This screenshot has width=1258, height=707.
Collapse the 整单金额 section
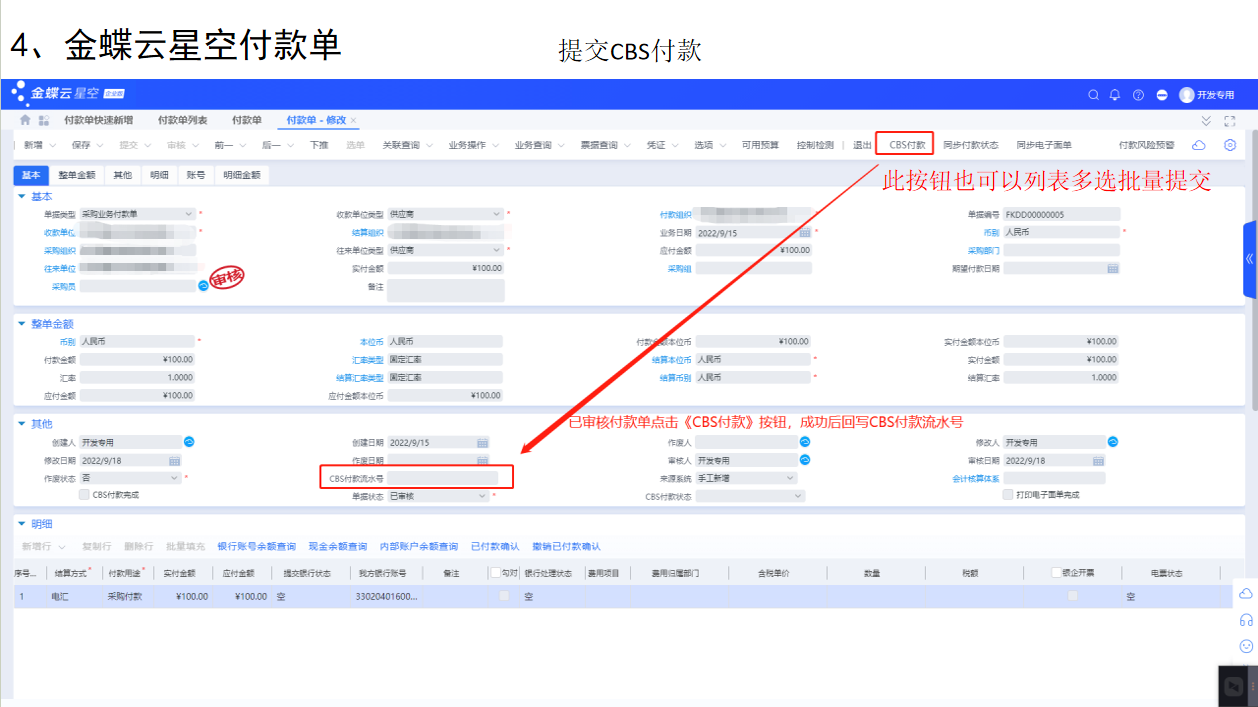point(23,324)
